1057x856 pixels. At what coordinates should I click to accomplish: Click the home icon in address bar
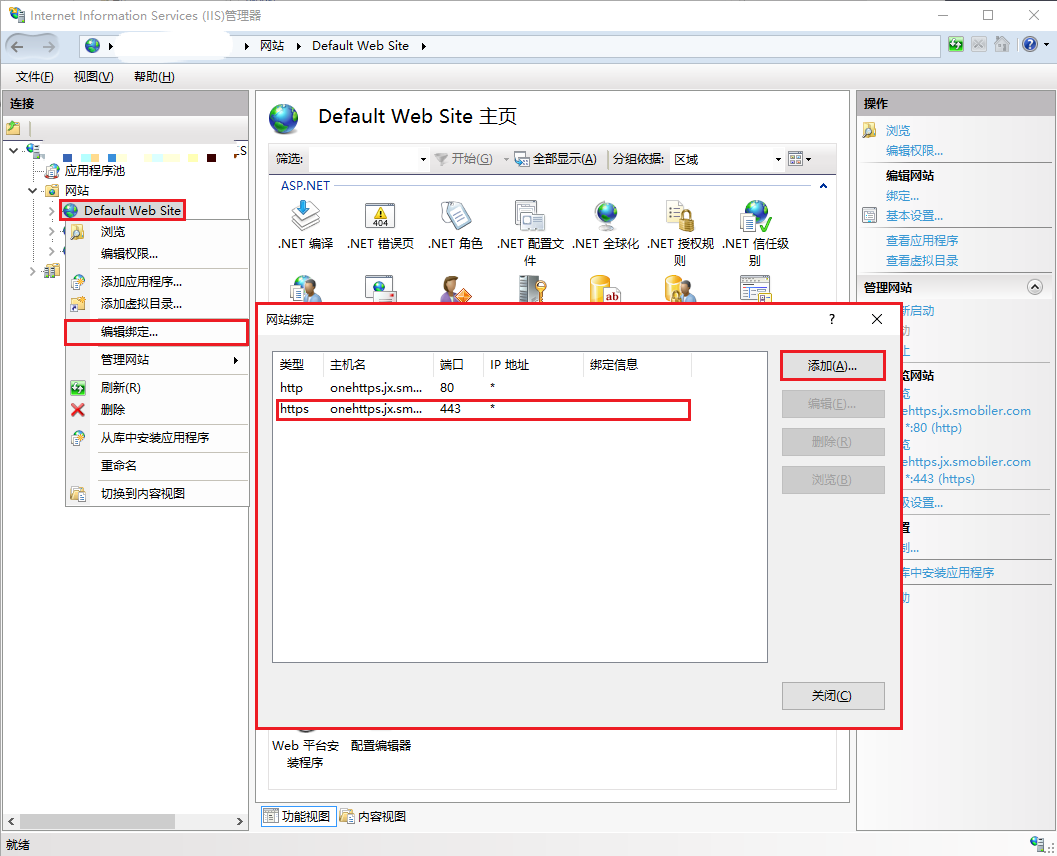click(x=1002, y=45)
